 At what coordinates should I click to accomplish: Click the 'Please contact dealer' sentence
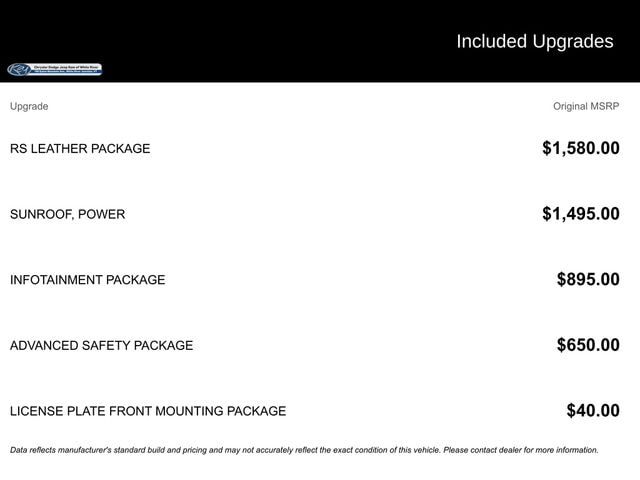(x=520, y=450)
